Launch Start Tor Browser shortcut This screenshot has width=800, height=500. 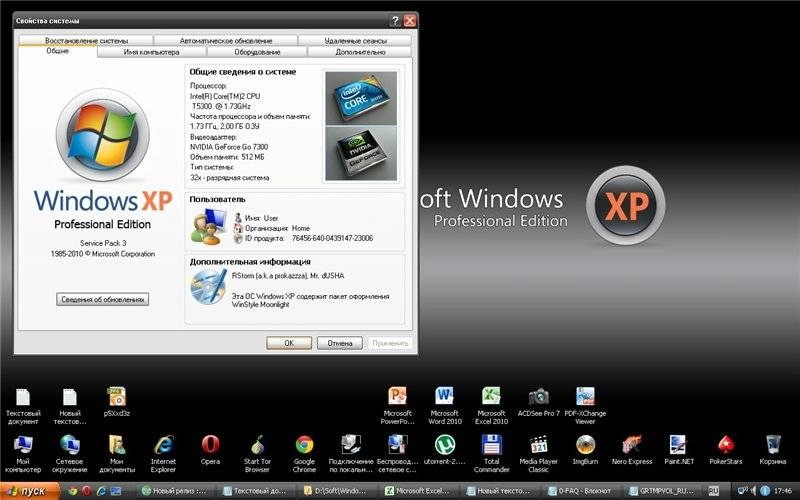tap(257, 454)
